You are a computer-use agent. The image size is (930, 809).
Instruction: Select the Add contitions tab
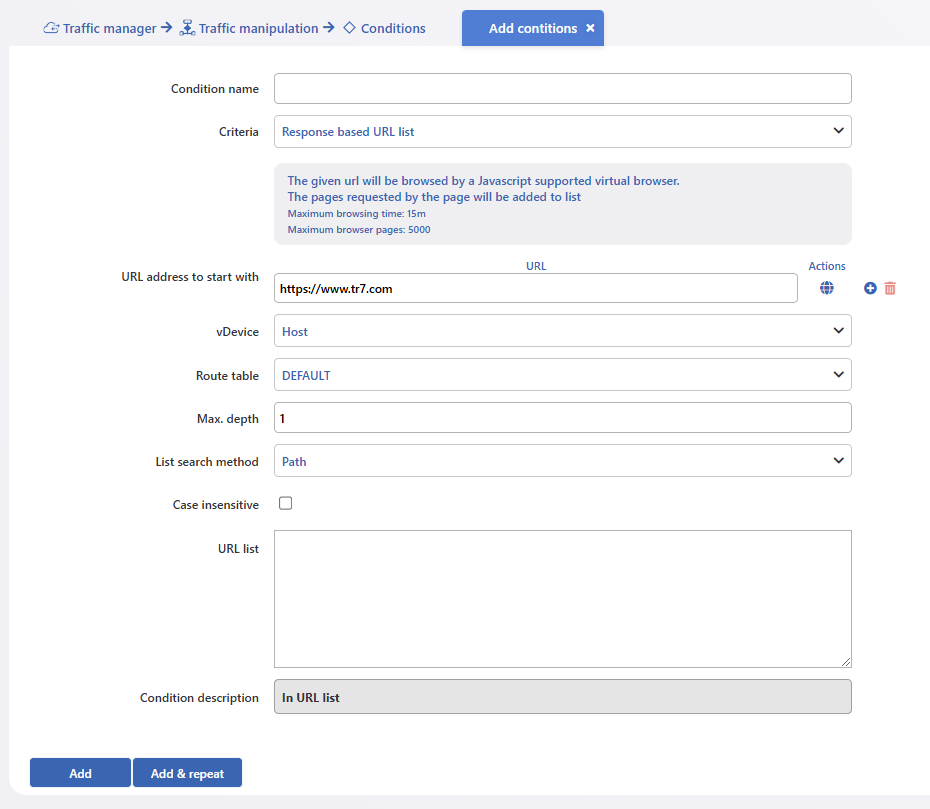point(533,28)
